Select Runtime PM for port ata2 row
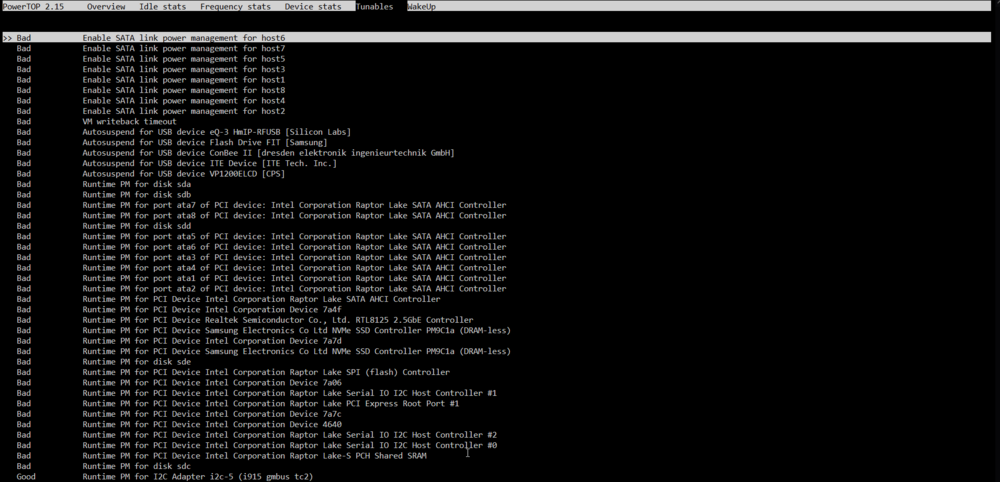 [x=261, y=289]
